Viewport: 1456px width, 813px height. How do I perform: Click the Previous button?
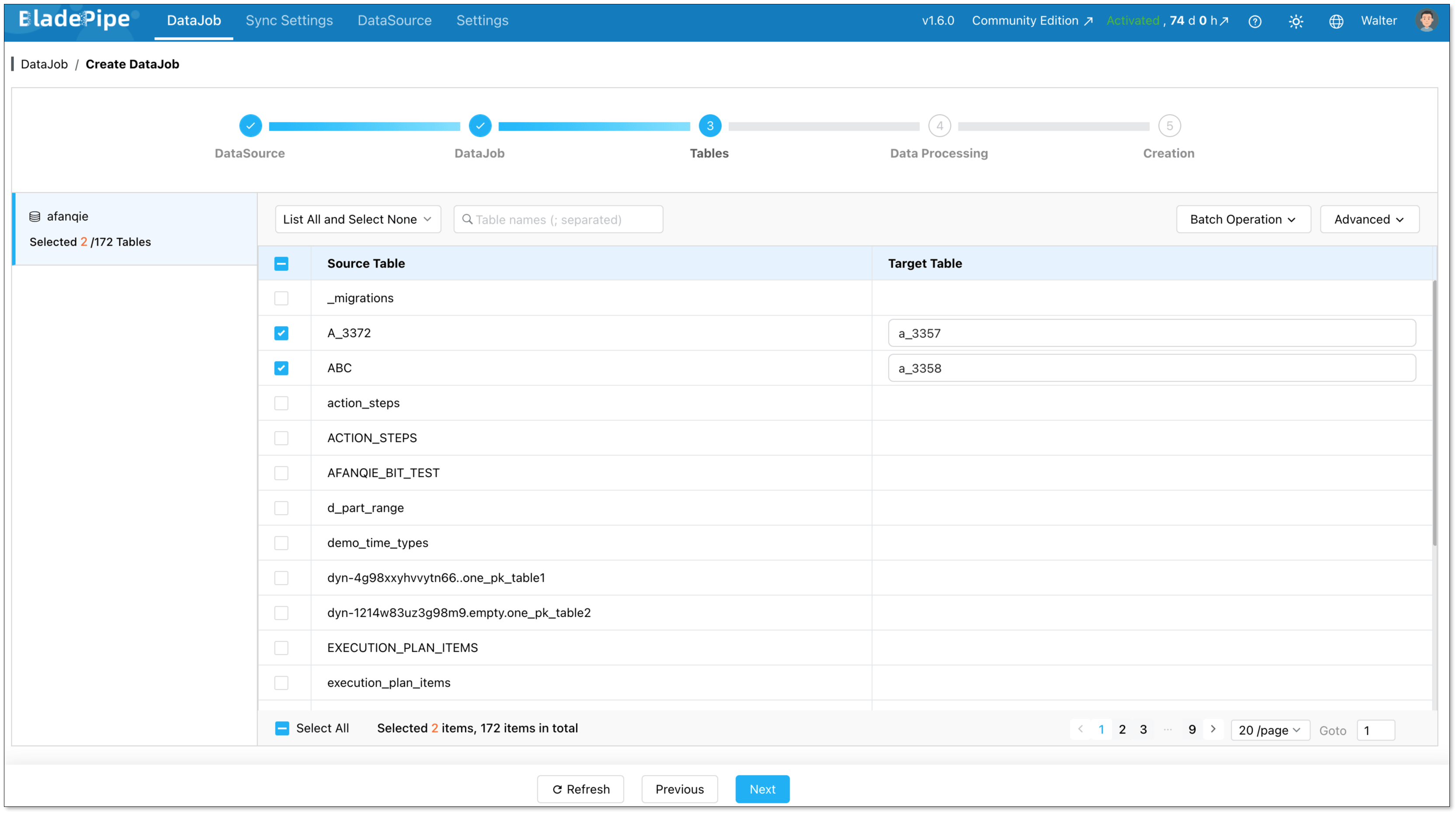tap(679, 789)
